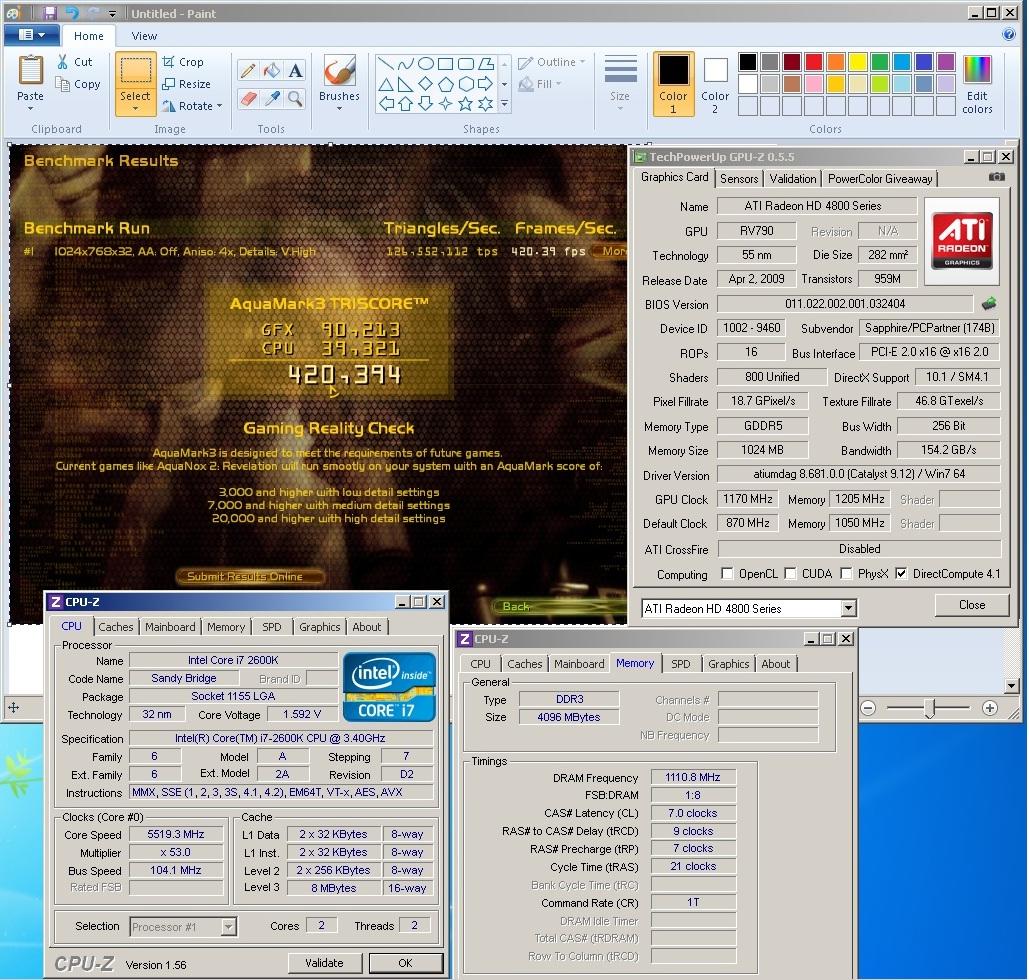This screenshot has width=1029, height=980.
Task: Click the GPU-Z camera screenshot icon
Action: click(x=996, y=177)
